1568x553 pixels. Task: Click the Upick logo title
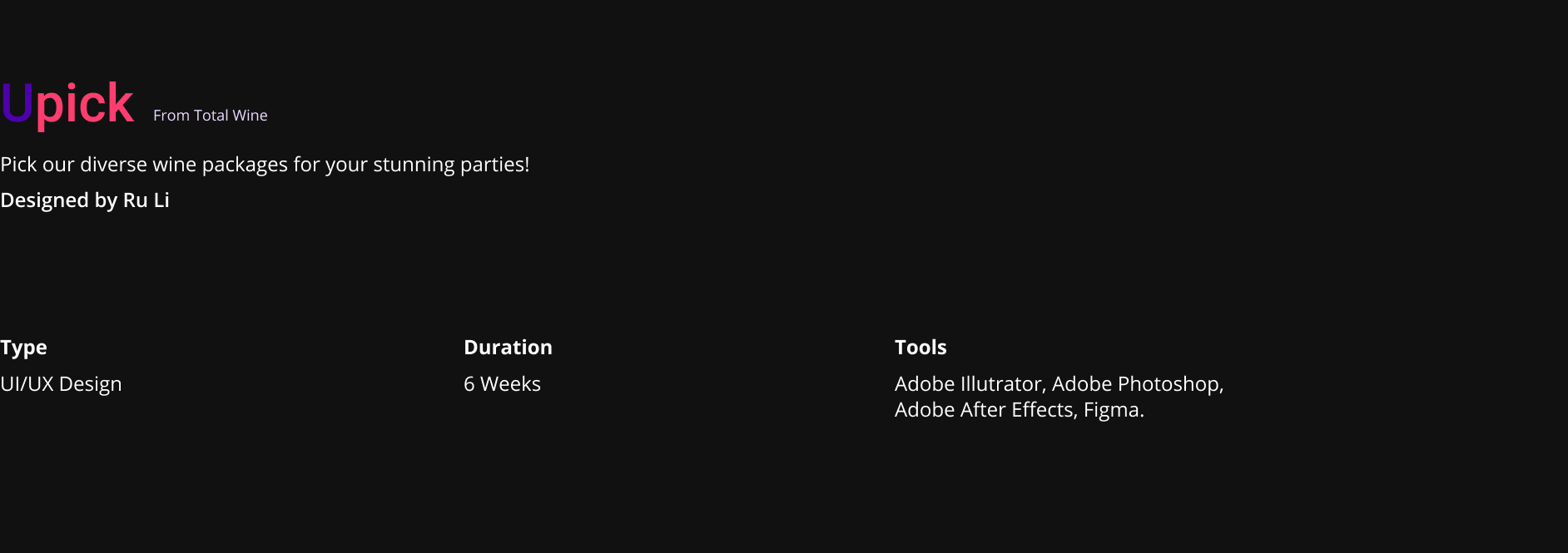coord(67,105)
